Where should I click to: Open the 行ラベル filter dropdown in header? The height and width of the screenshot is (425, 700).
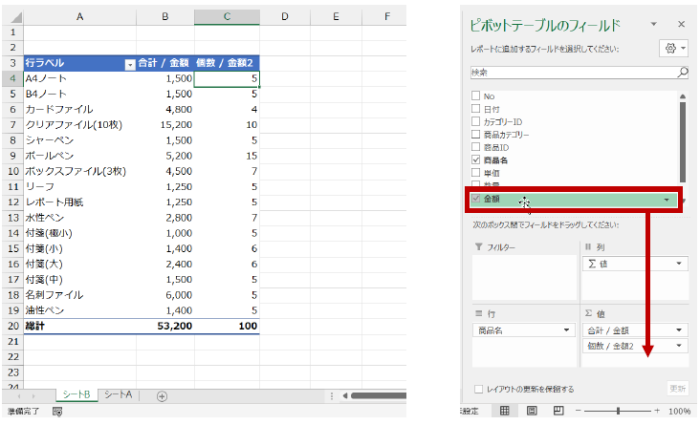coord(129,64)
